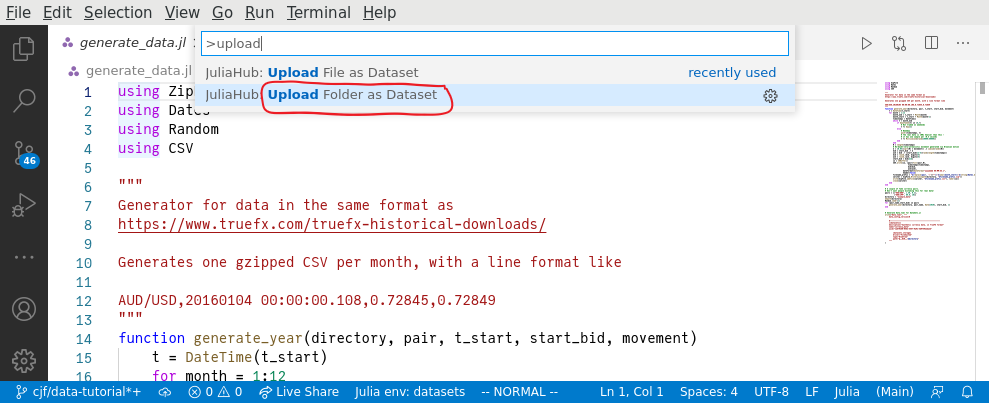Click the 'Generates one gzipped CSV' comment line
989x403 pixels.
tap(370, 262)
